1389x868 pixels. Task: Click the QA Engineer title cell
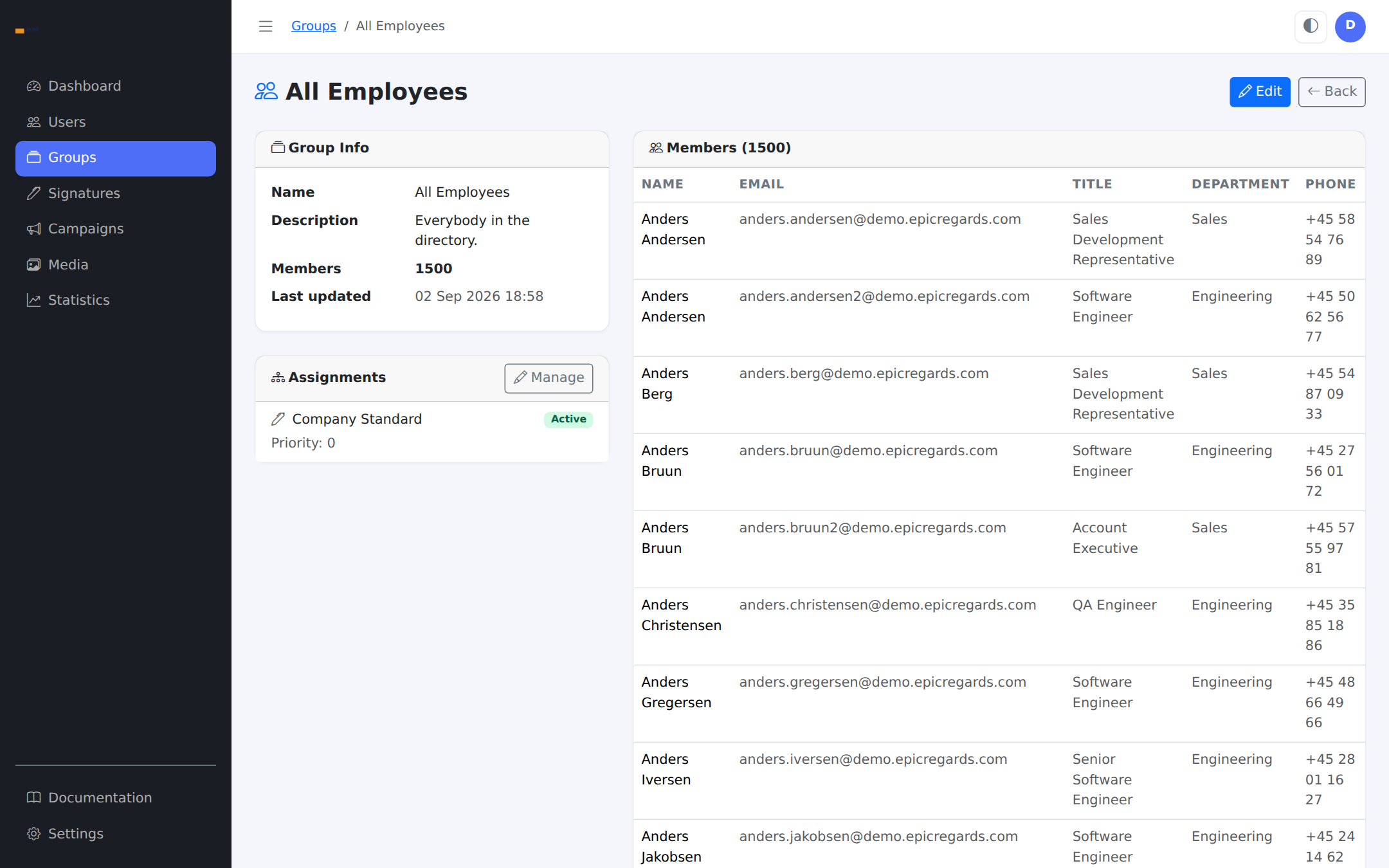click(x=1114, y=605)
